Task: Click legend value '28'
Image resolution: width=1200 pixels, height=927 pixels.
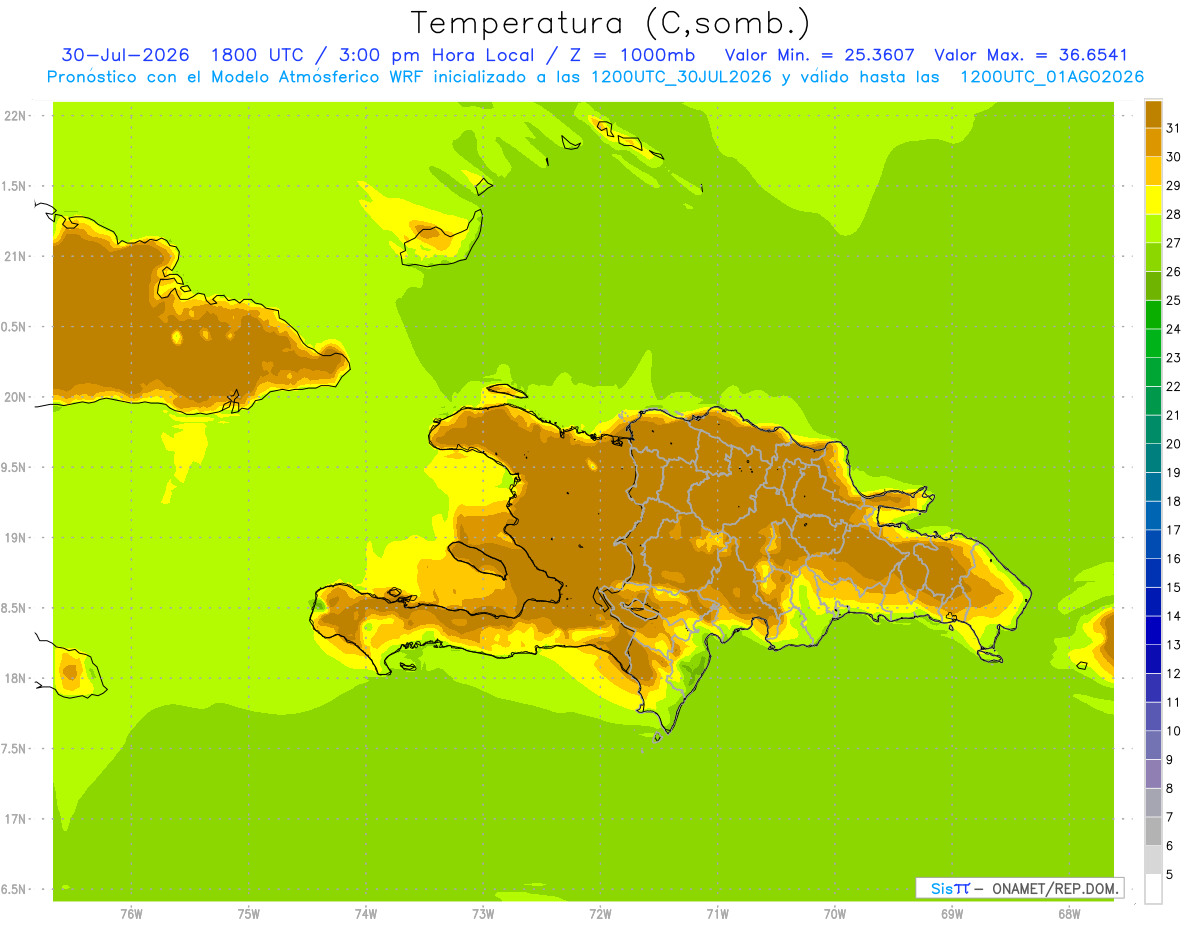Action: coord(1174,214)
